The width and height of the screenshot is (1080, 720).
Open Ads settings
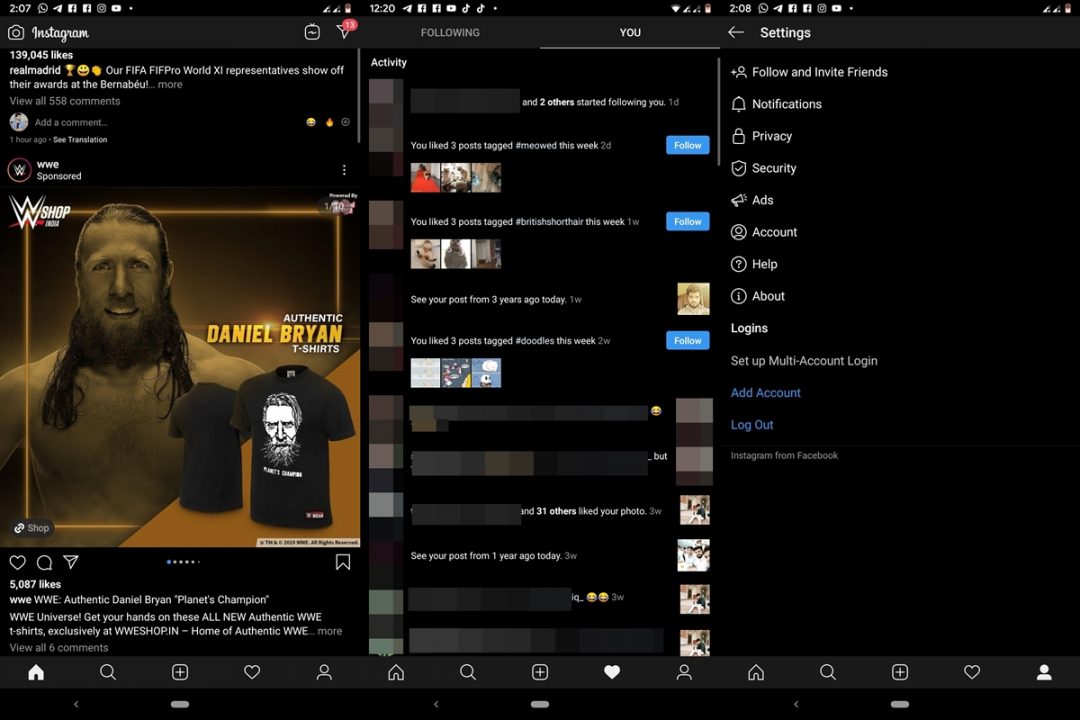point(752,200)
